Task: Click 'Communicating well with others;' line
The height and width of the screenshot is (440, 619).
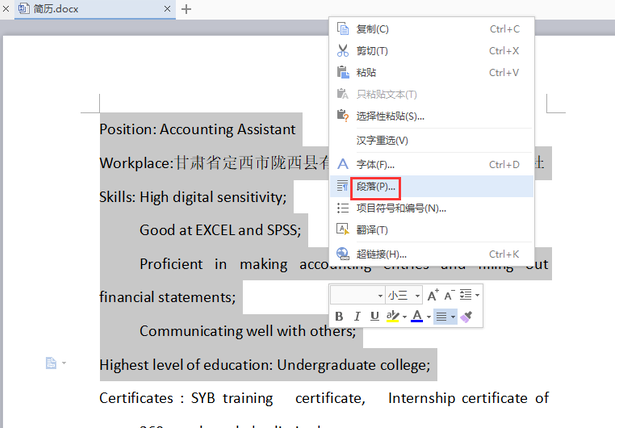Action: click(x=248, y=331)
